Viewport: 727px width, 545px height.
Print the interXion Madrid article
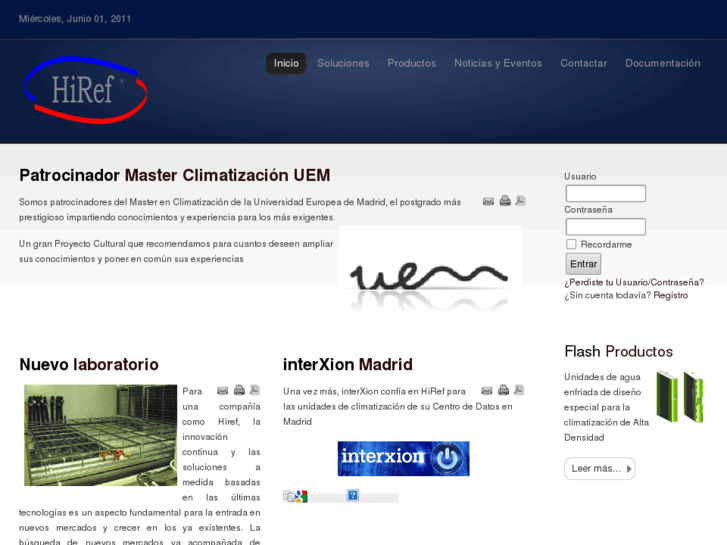pos(504,390)
